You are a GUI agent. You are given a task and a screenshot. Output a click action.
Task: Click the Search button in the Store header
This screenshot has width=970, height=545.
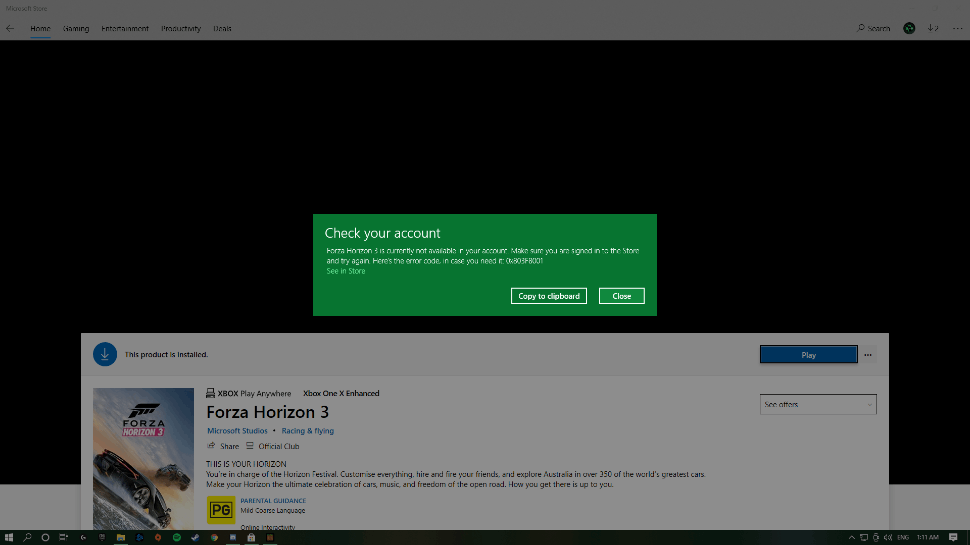pyautogui.click(x=873, y=28)
